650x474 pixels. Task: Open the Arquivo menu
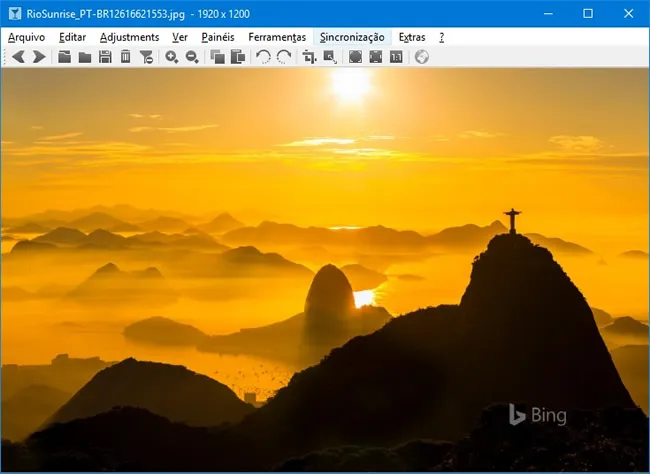click(26, 37)
